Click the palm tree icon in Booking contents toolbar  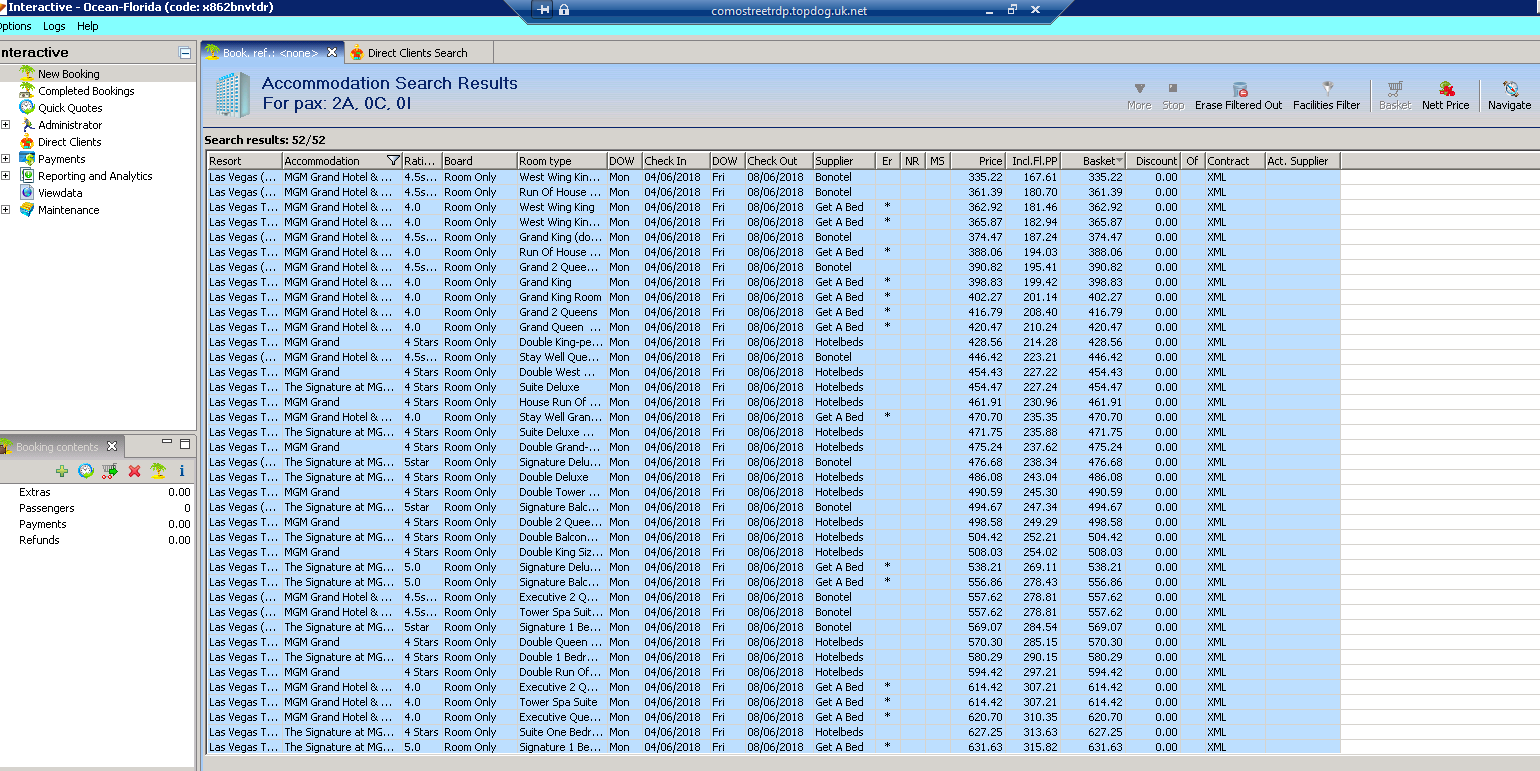point(158,471)
